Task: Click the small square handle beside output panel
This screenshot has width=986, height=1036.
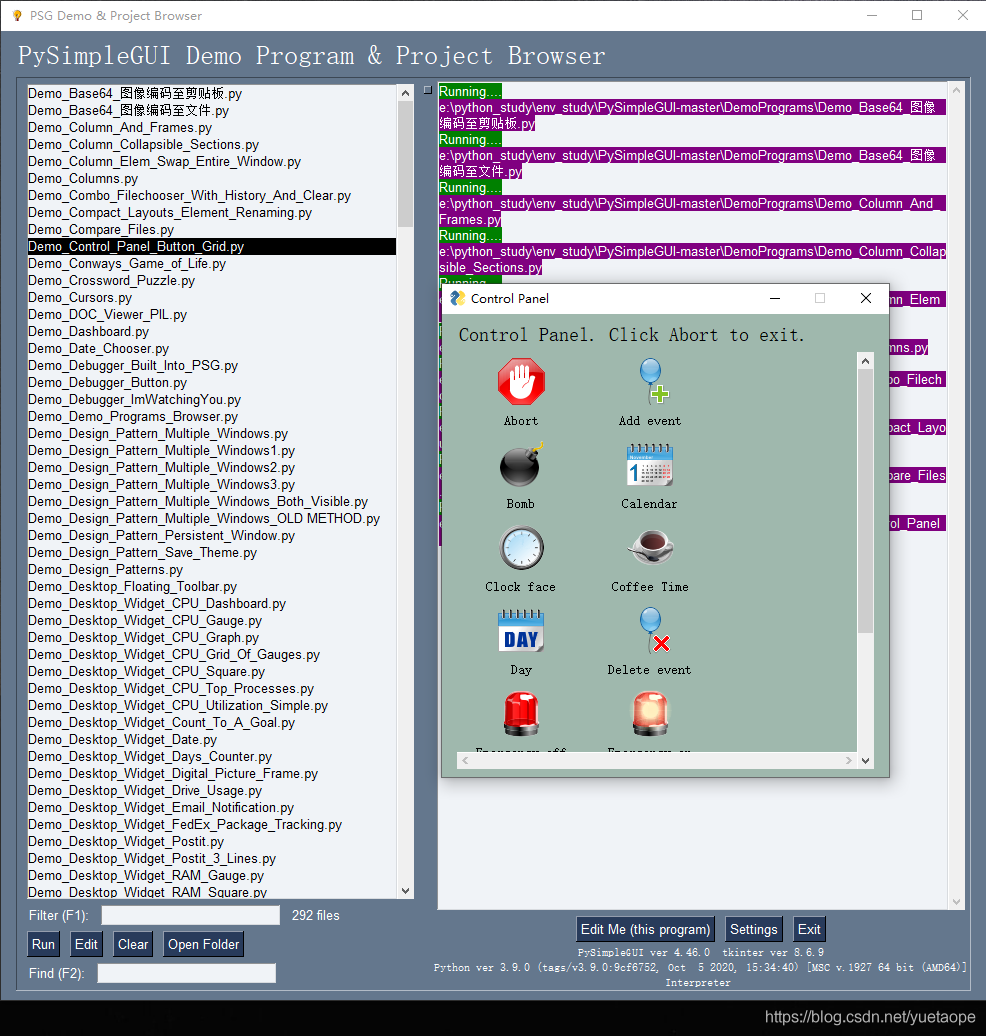Action: click(428, 90)
